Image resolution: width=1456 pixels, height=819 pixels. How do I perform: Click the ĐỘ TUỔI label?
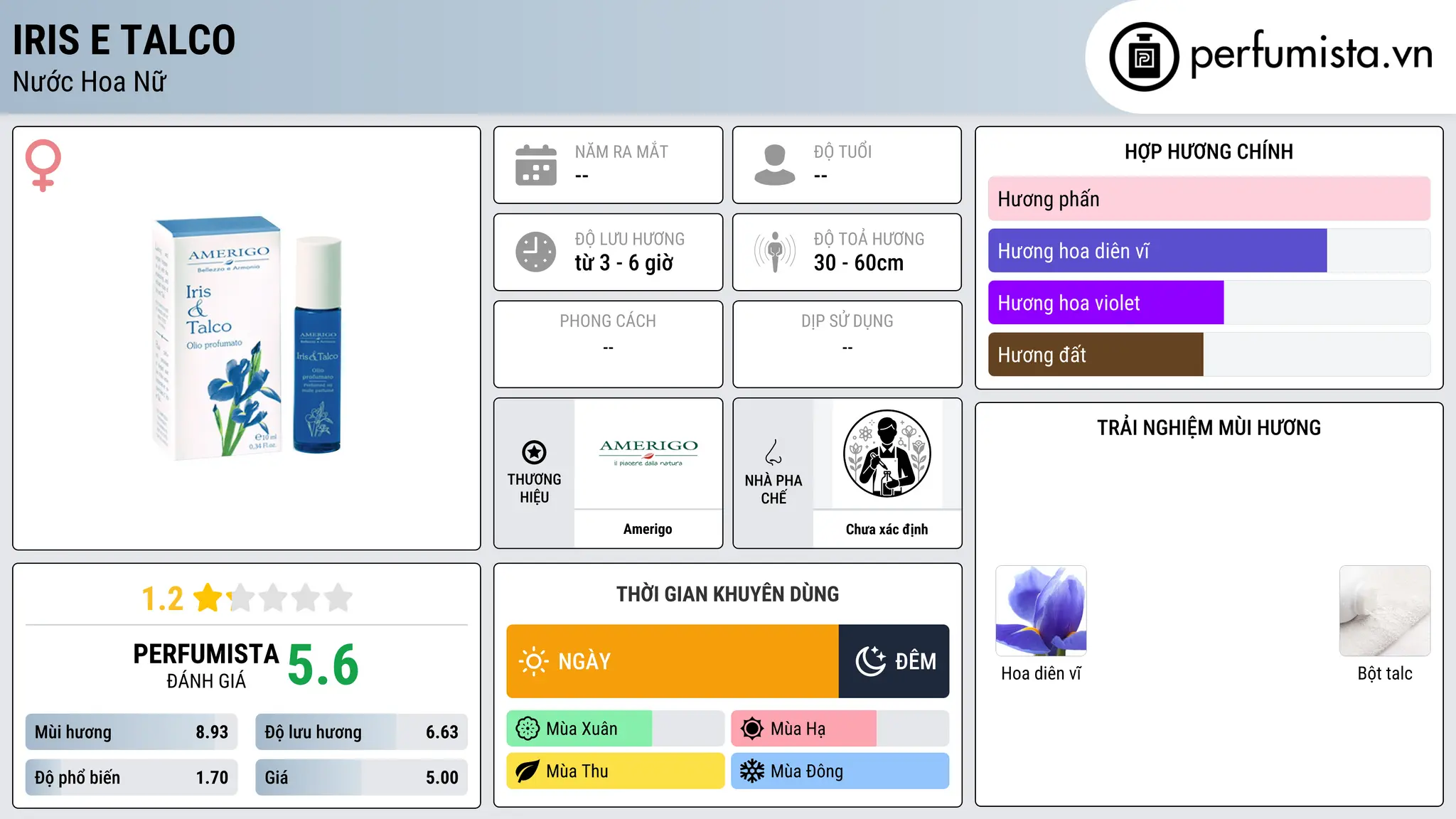[x=843, y=151]
